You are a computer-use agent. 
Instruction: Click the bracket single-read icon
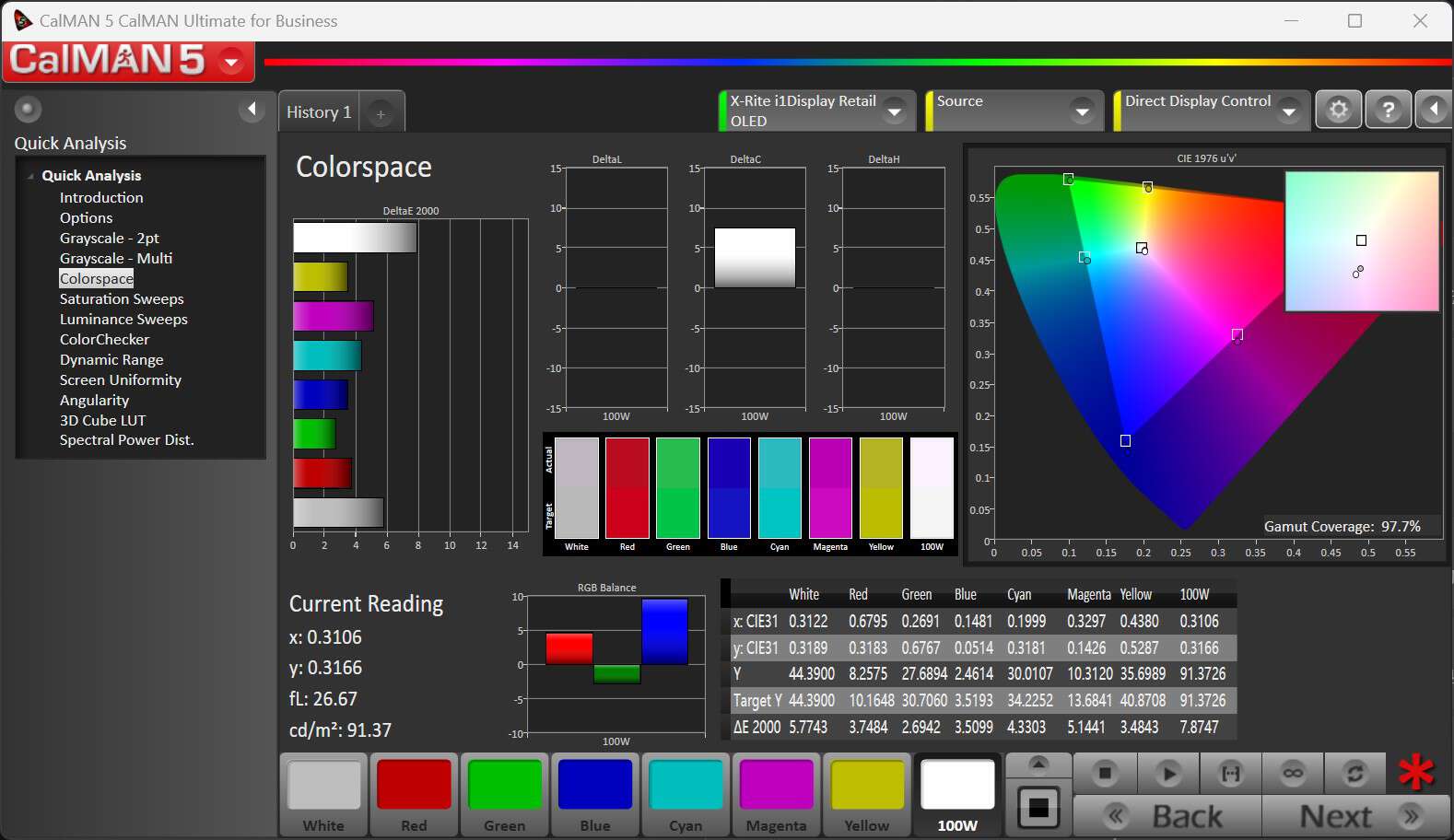pyautogui.click(x=1230, y=774)
